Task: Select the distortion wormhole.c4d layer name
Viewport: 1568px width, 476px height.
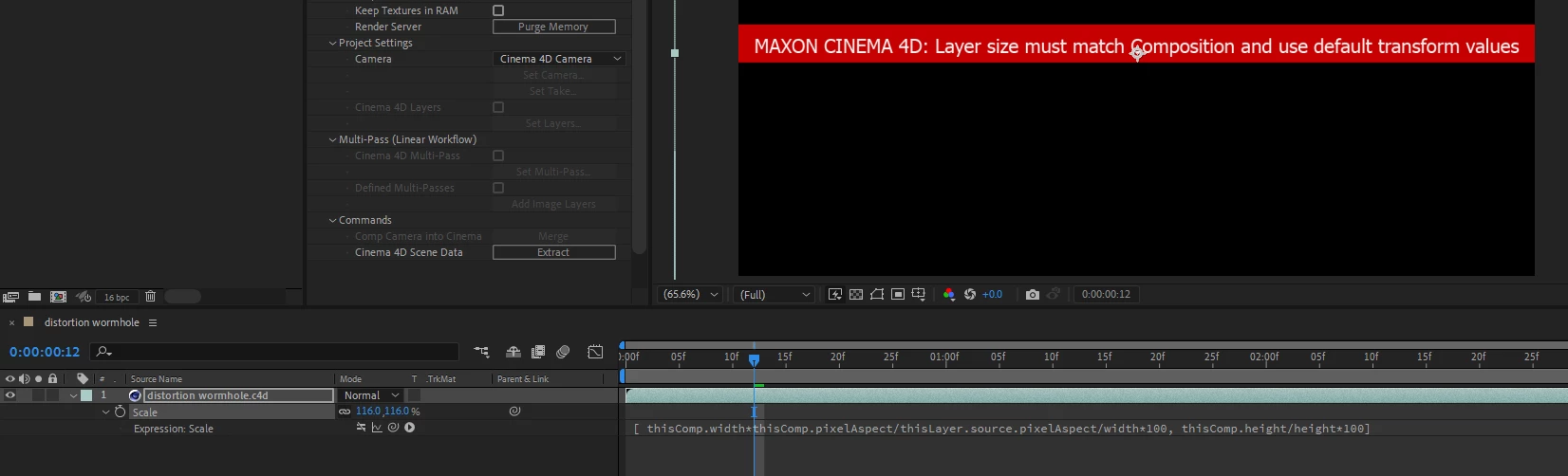Action: 208,395
